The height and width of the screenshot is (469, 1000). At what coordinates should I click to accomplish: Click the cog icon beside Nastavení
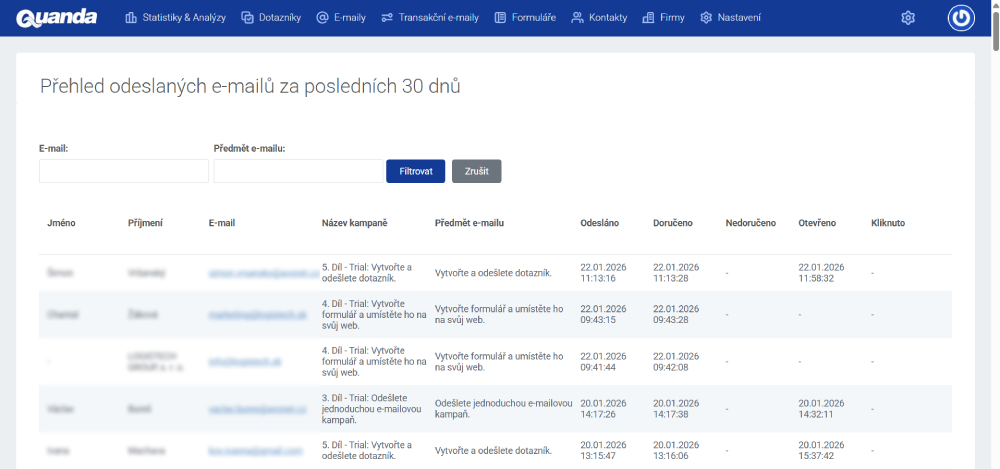tap(705, 18)
